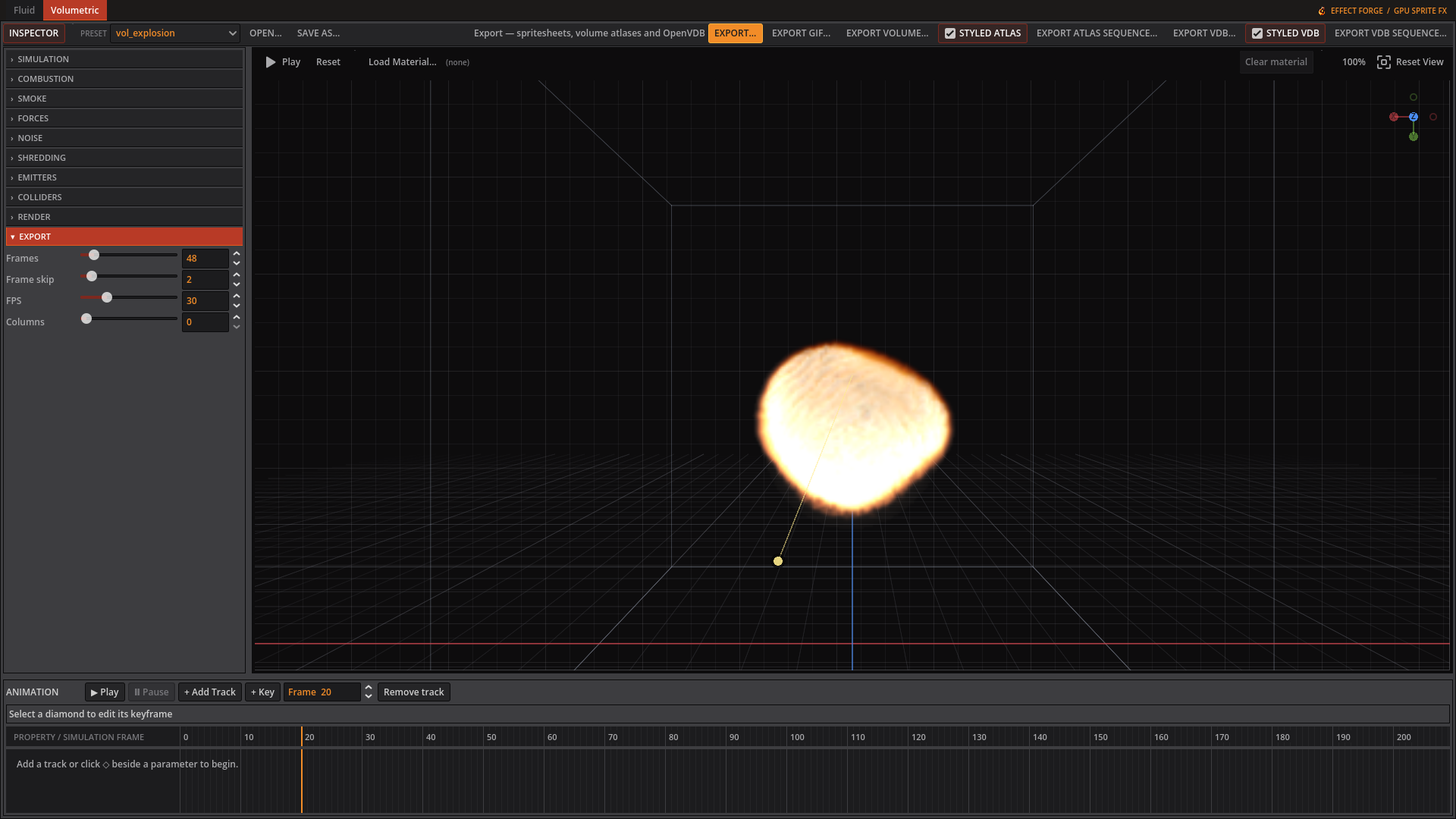Increase Frames value with up arrow
The image size is (1456, 819).
[237, 253]
